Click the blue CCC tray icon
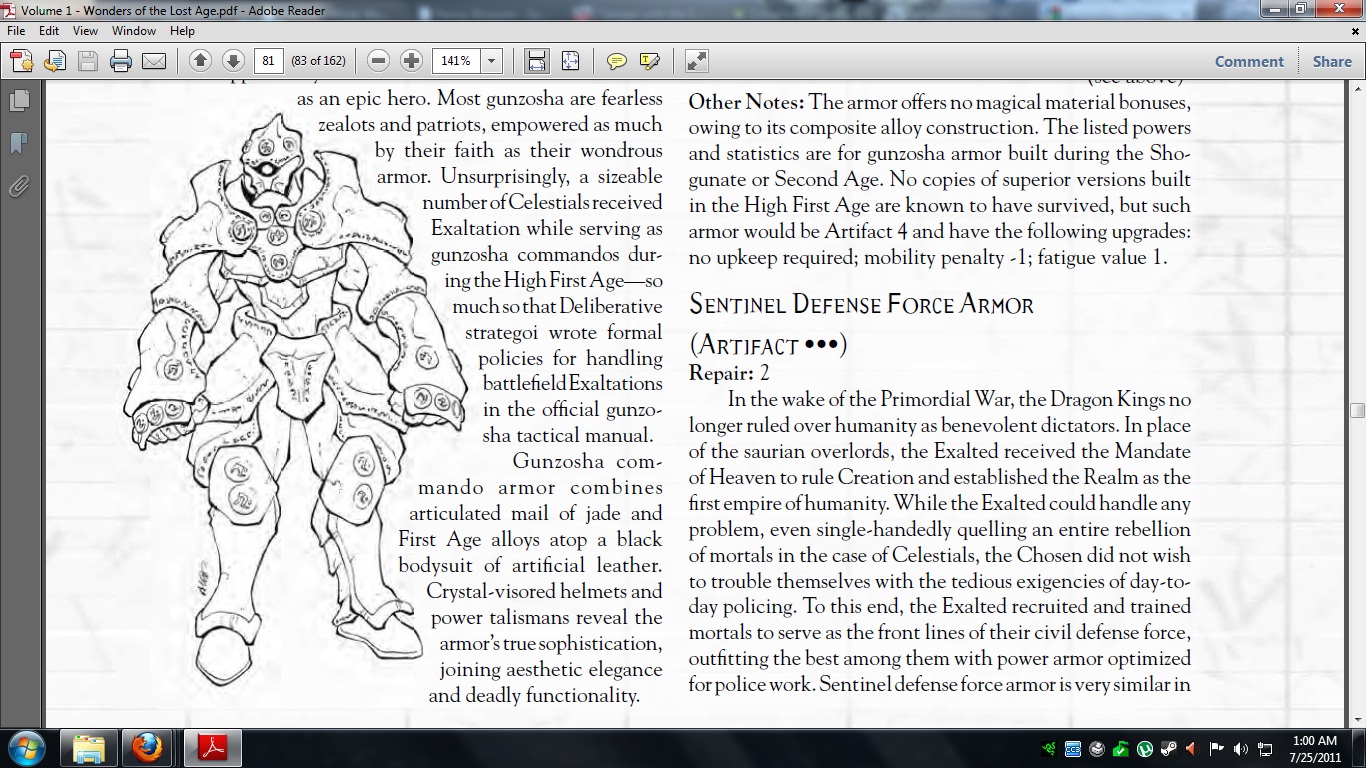The image size is (1366, 768). (1073, 748)
